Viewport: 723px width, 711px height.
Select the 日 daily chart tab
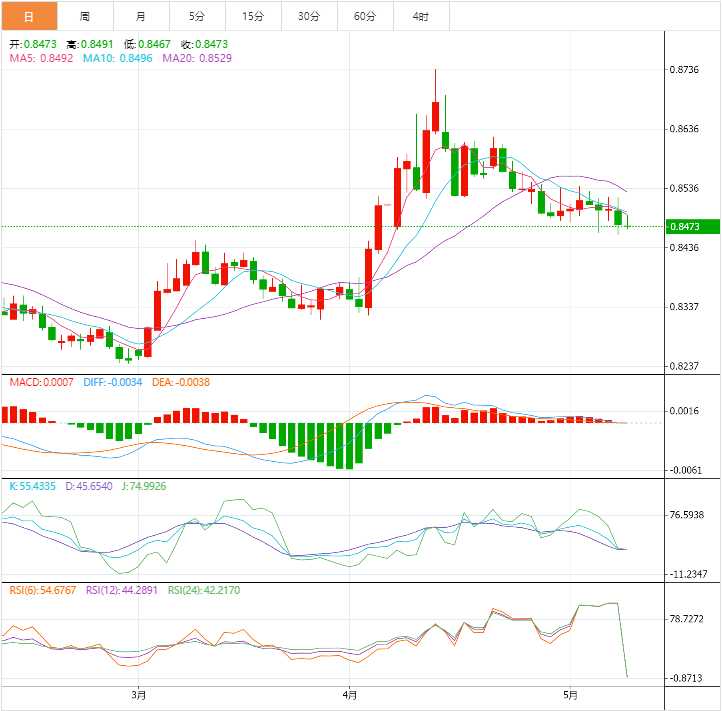28,17
